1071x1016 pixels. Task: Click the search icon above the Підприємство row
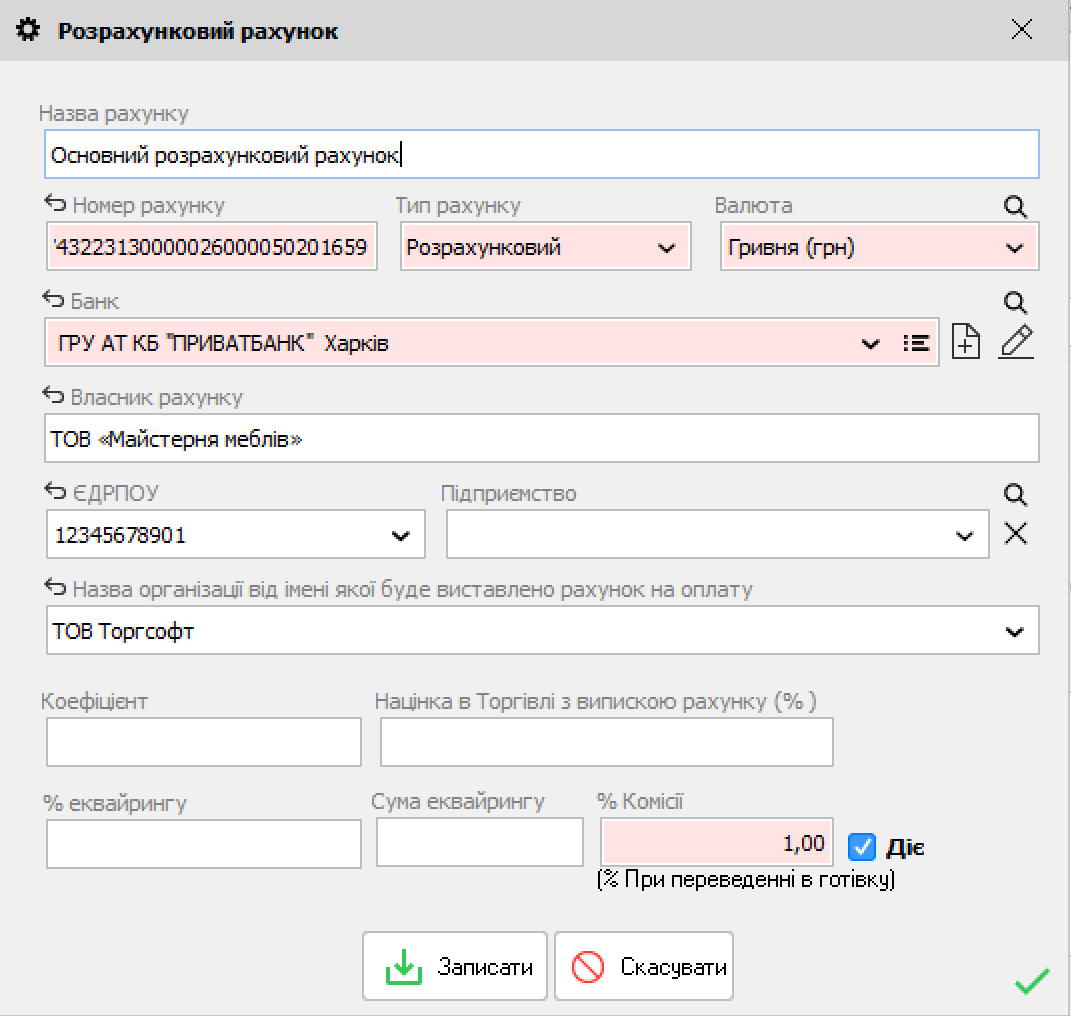pyautogui.click(x=1015, y=495)
